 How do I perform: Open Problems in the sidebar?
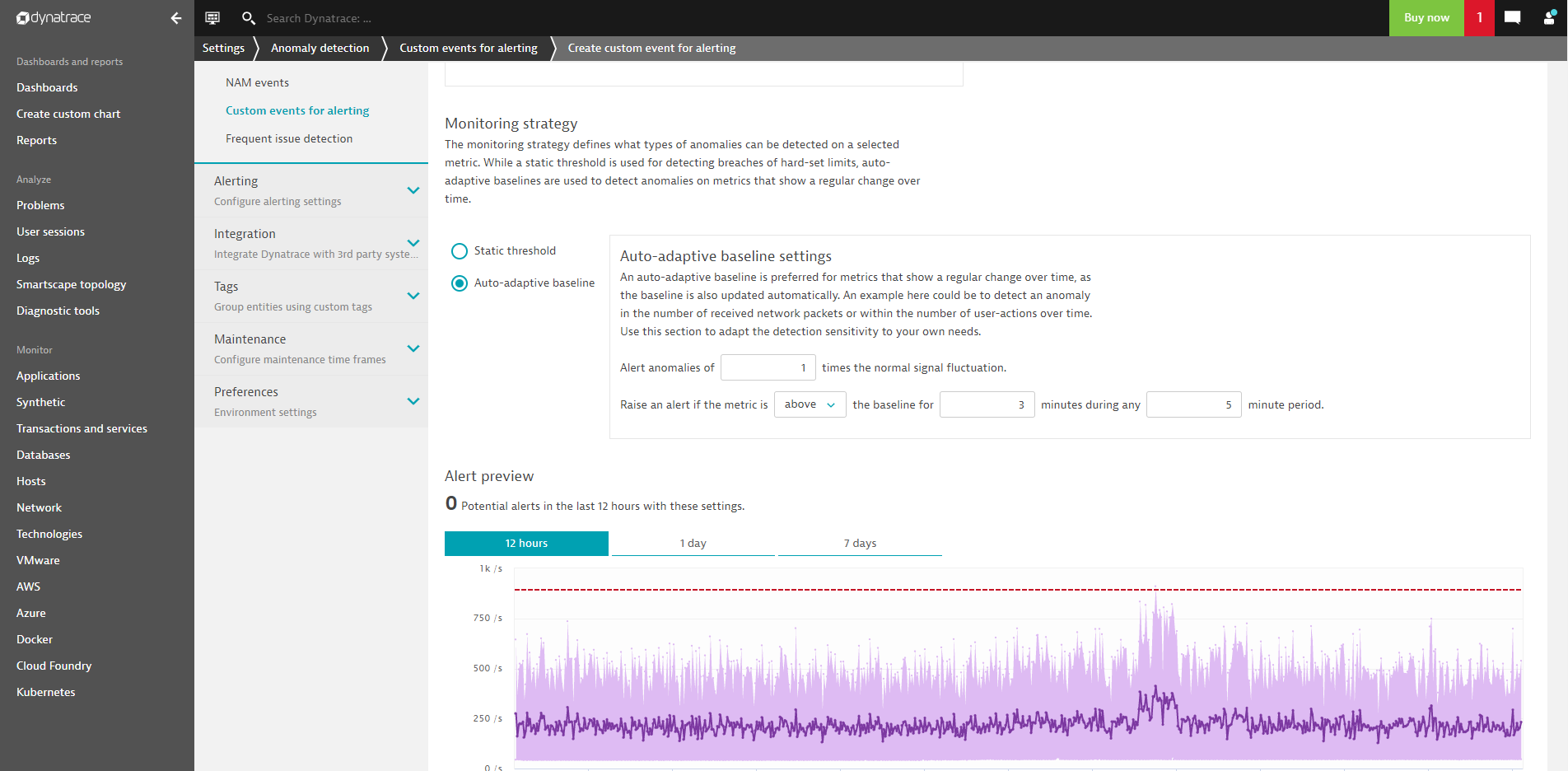tap(40, 206)
